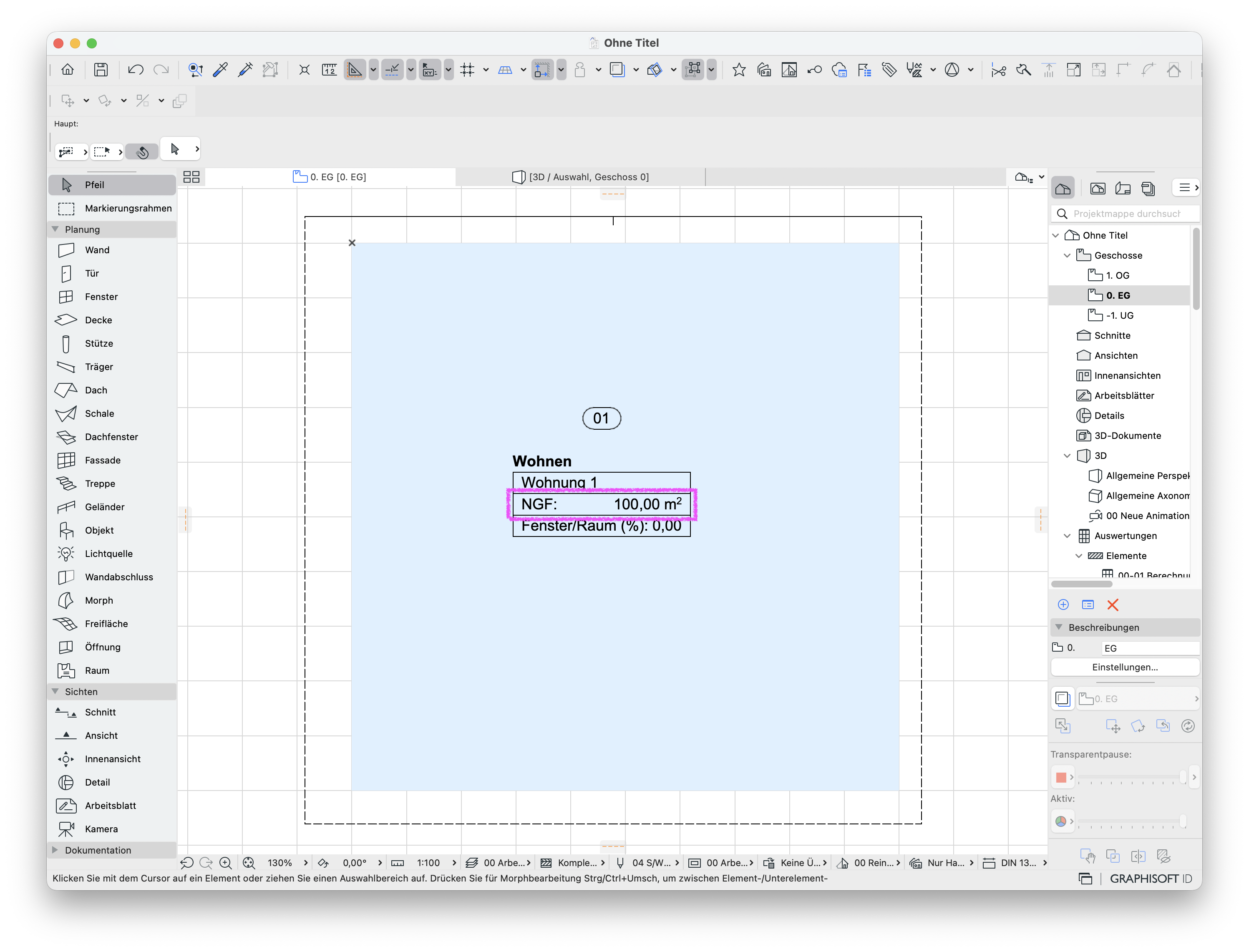Select the Geländer tool
This screenshot has height=952, width=1249.
[x=112, y=507]
